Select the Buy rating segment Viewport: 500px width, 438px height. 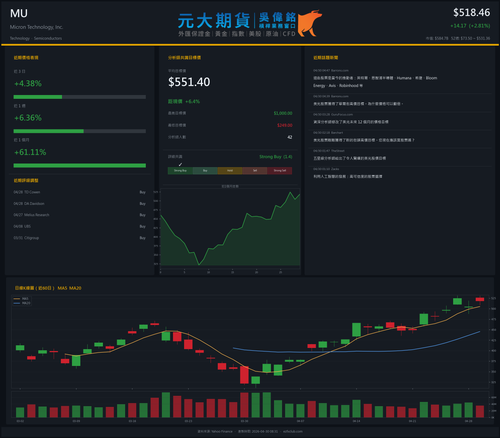205,171
